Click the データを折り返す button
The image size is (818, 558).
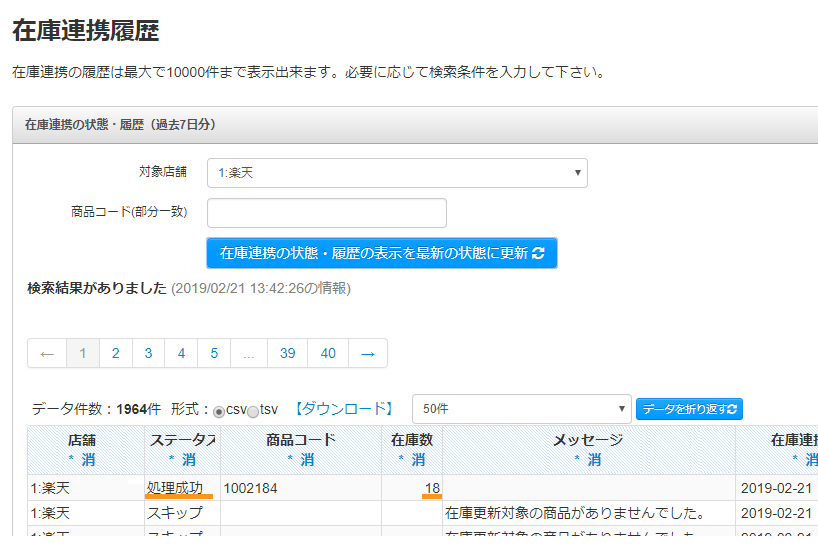click(689, 409)
